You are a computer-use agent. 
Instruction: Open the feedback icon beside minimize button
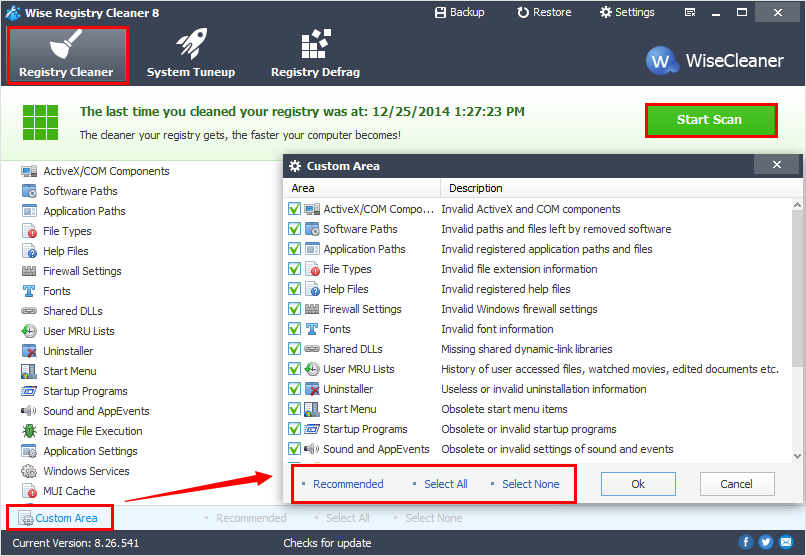690,12
